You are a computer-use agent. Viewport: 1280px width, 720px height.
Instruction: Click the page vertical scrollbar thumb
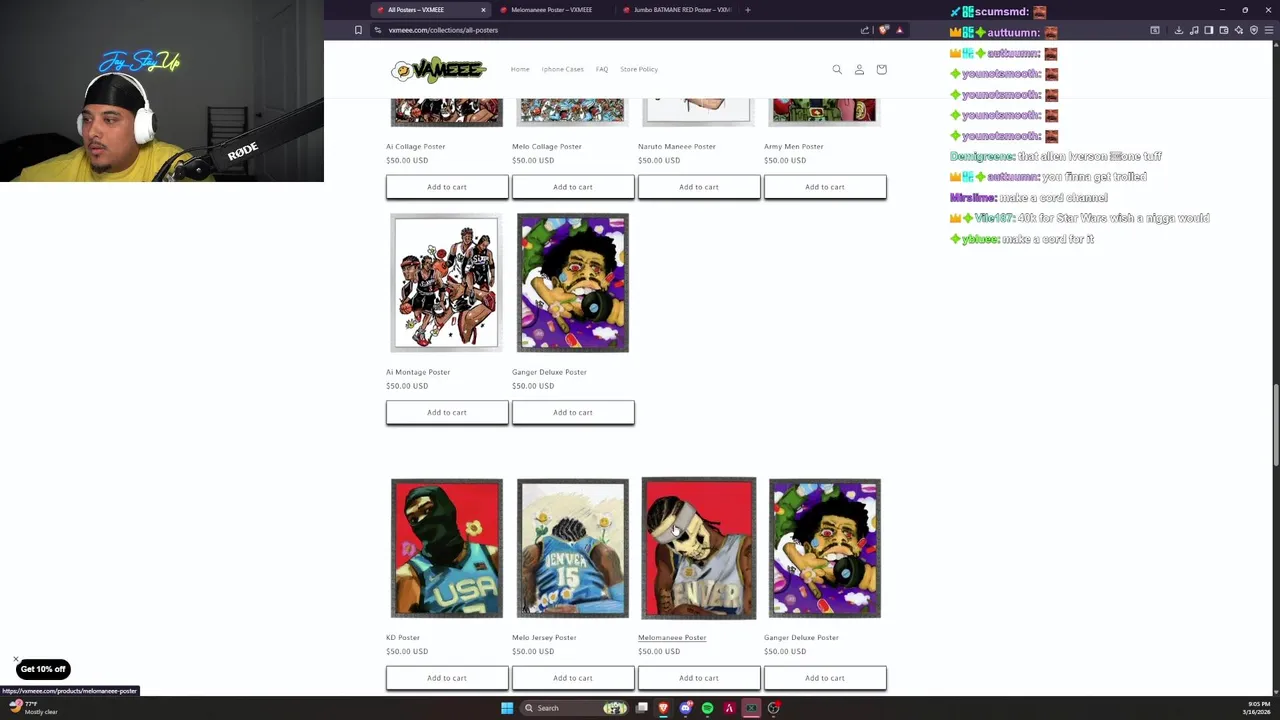pos(1276,425)
